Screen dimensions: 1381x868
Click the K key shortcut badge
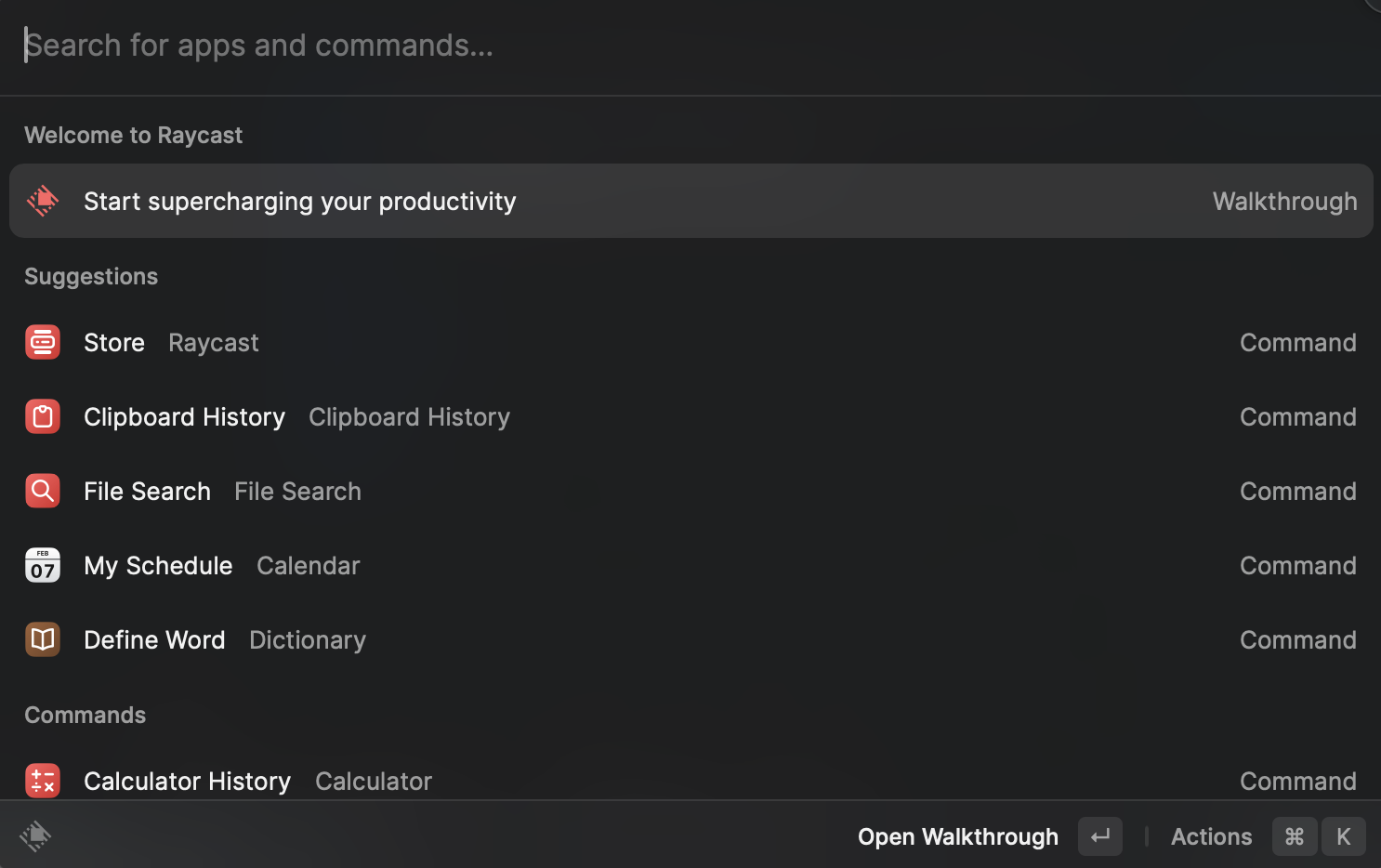1343,836
